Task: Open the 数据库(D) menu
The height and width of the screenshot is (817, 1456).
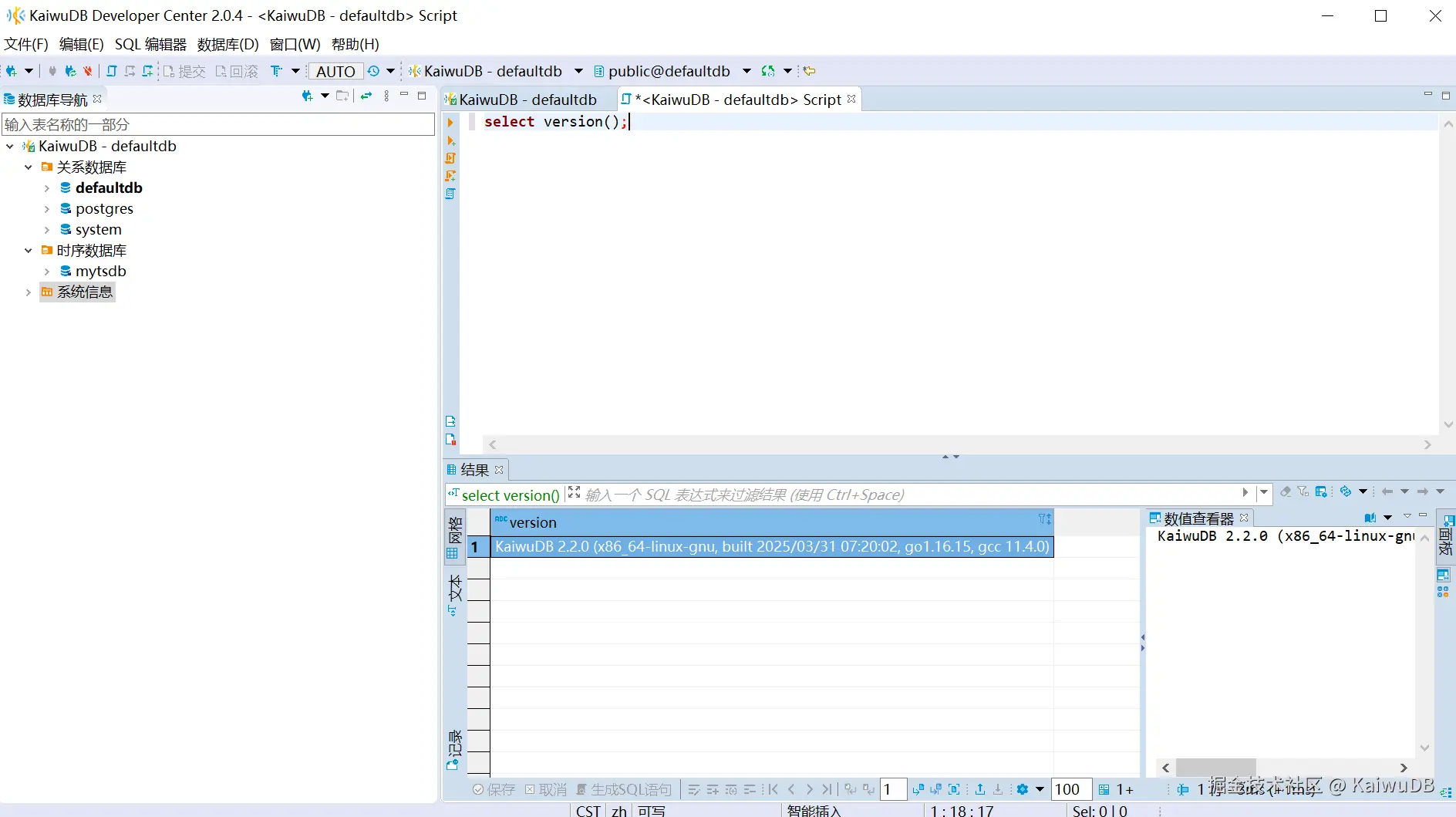Action: tap(228, 44)
